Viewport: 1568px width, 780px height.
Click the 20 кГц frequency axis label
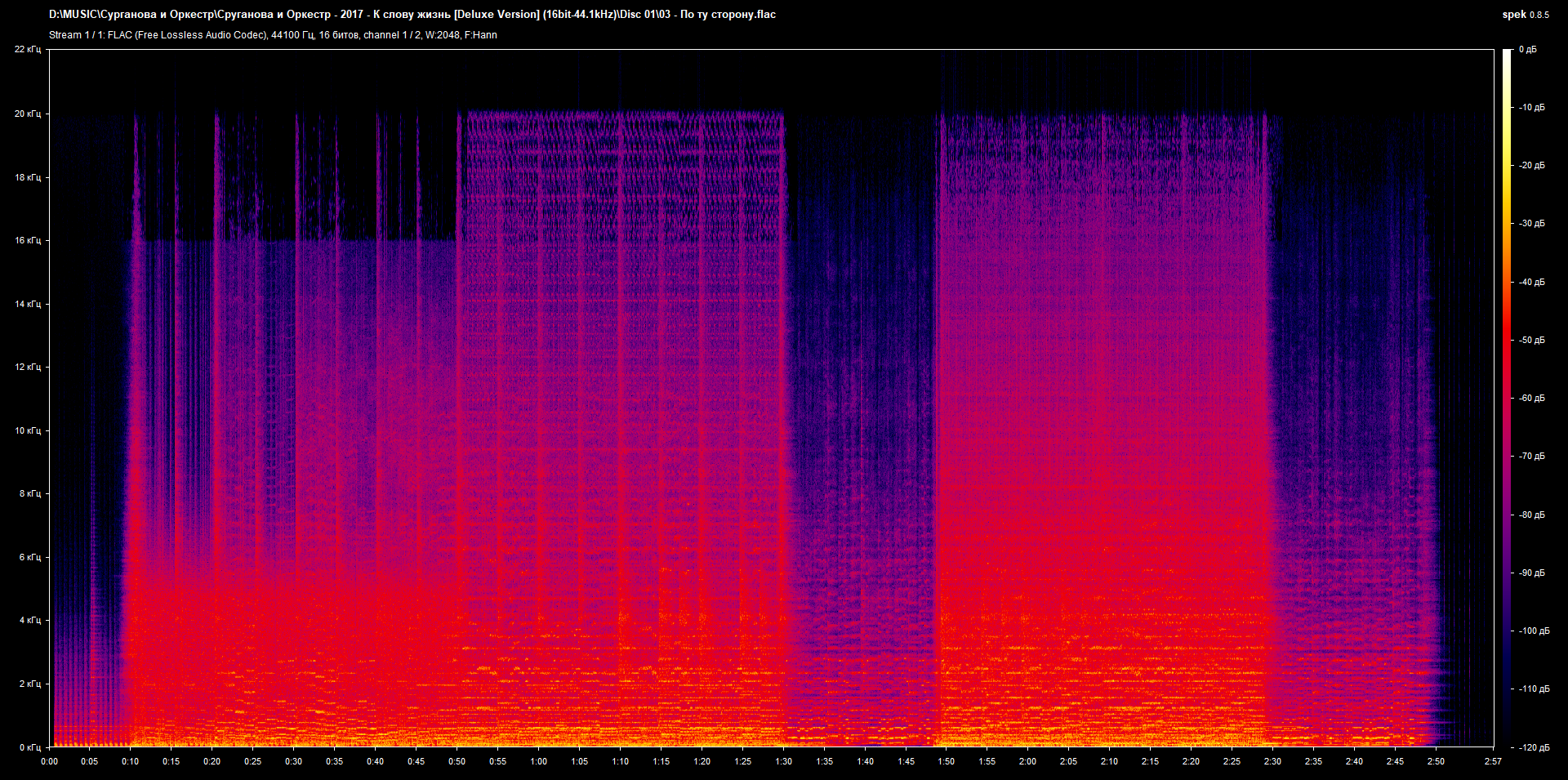(x=28, y=114)
